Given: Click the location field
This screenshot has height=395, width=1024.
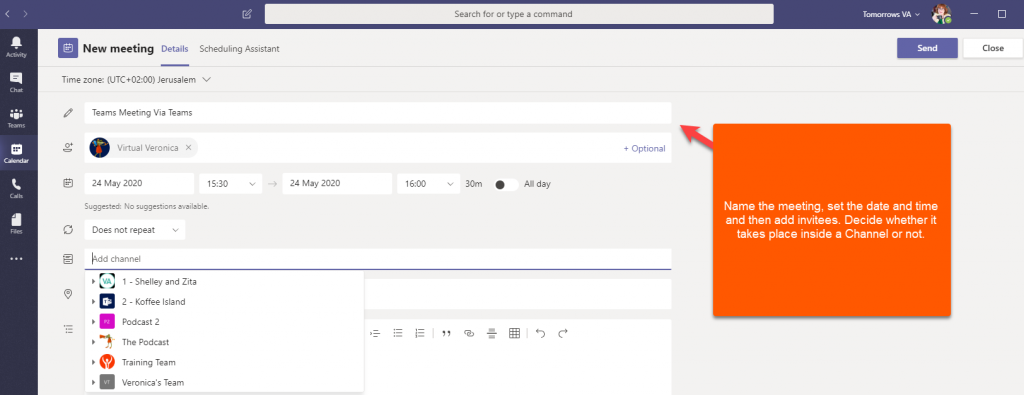Looking at the screenshot, I should coord(517,294).
